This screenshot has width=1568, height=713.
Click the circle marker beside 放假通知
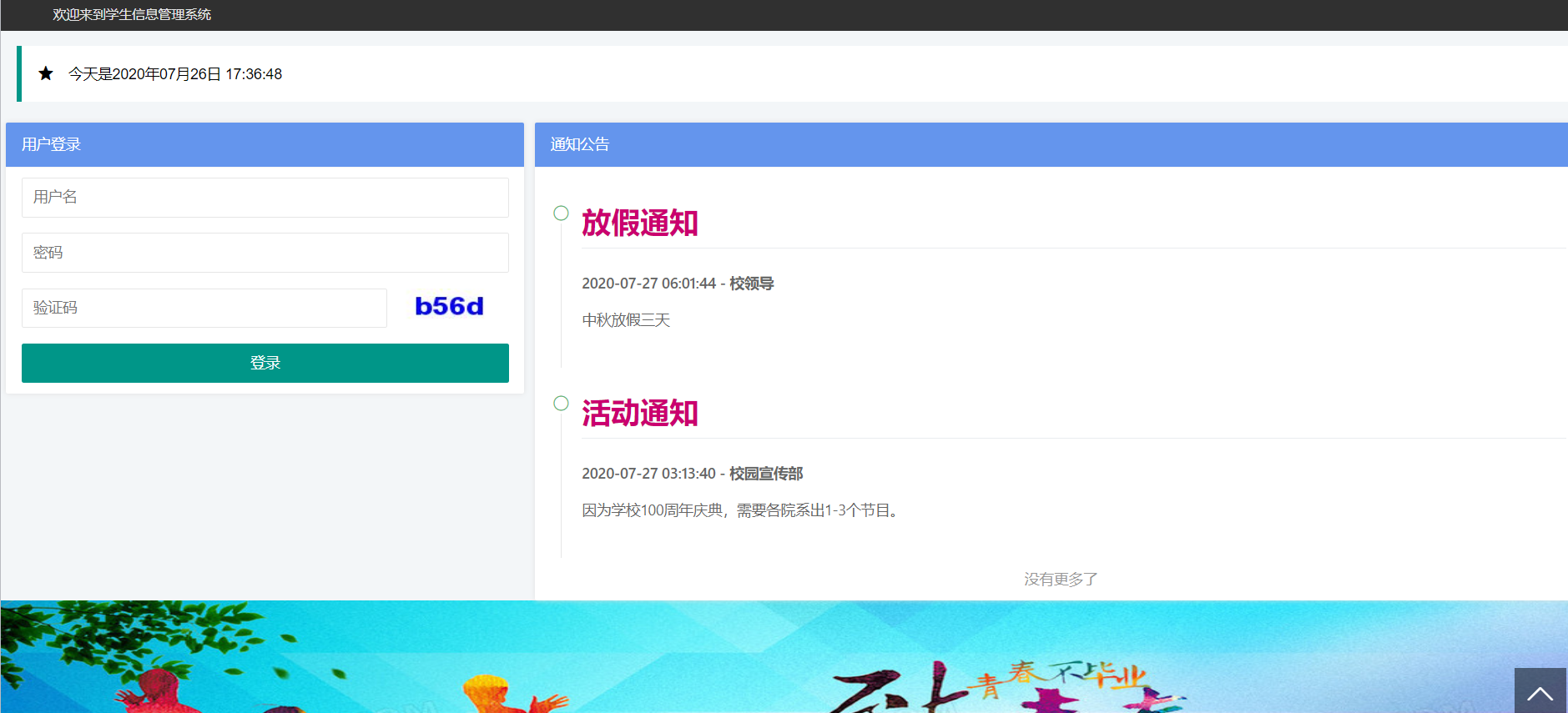point(561,213)
